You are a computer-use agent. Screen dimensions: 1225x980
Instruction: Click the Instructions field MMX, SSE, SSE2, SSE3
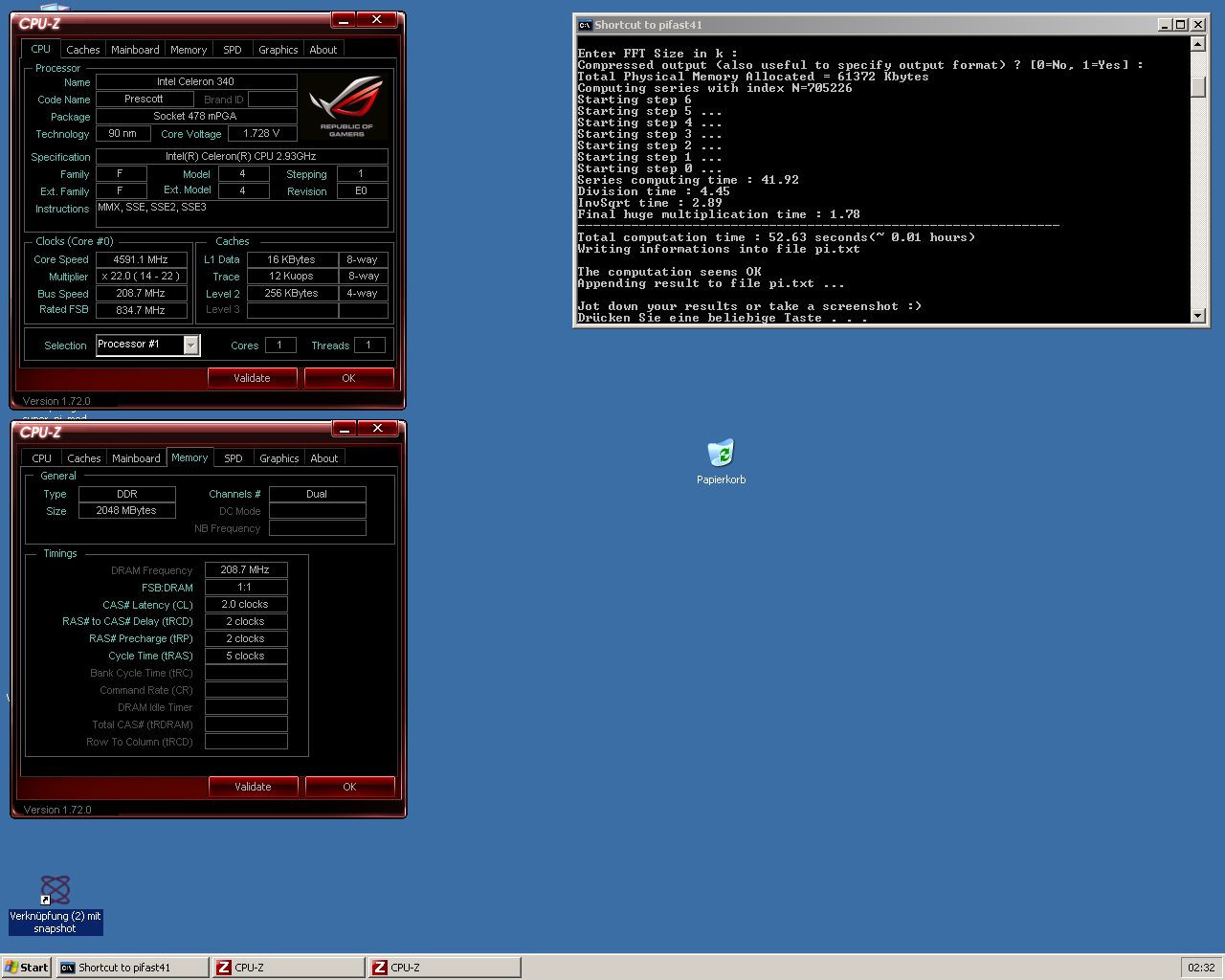click(x=242, y=213)
